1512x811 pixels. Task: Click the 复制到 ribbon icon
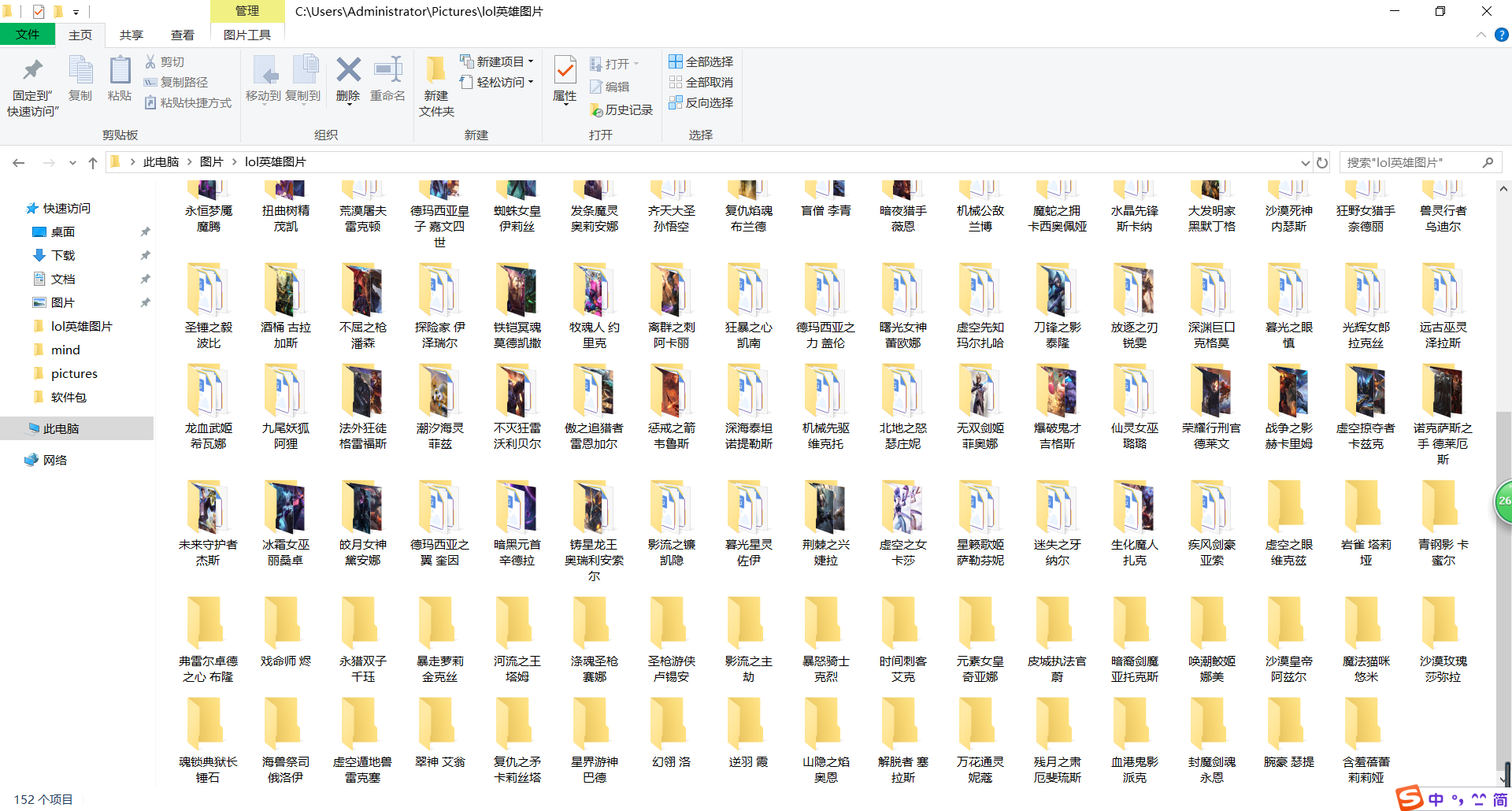click(x=304, y=69)
